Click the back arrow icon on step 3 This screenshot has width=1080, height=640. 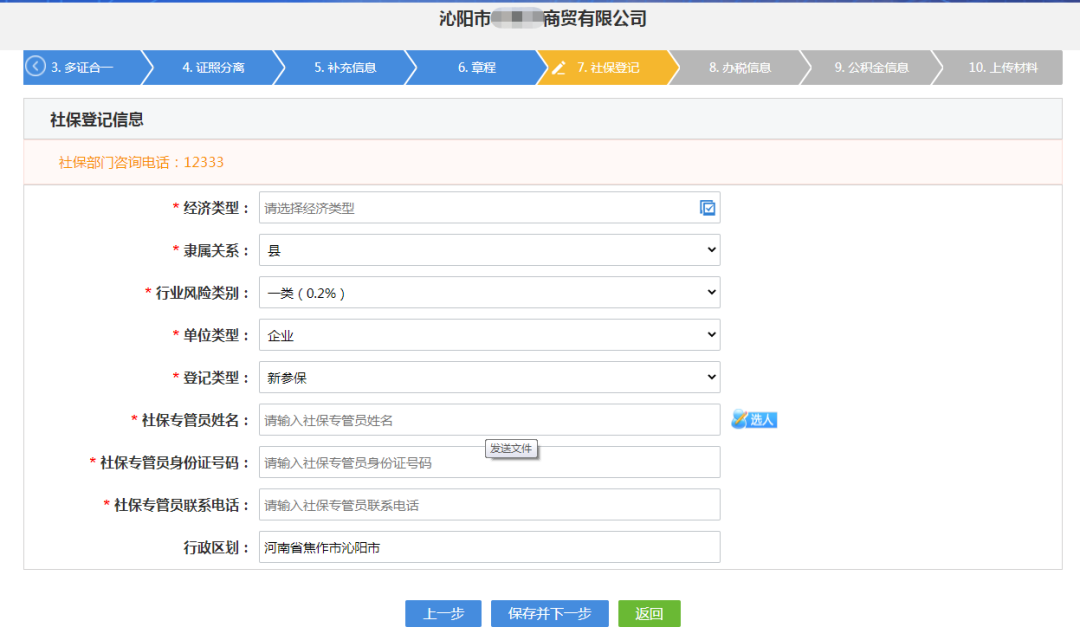pos(34,67)
